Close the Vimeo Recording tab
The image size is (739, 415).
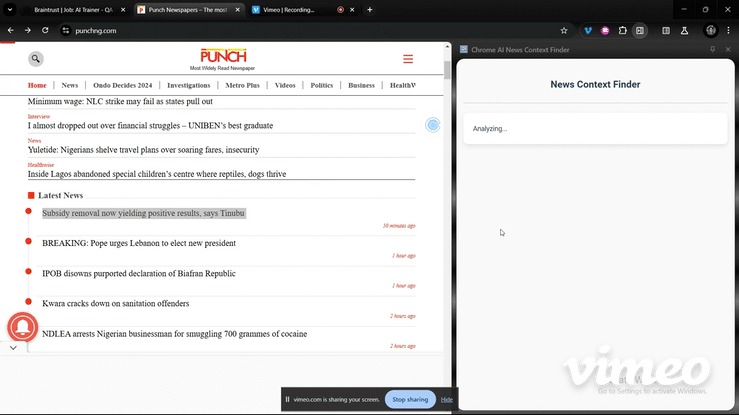pyautogui.click(x=352, y=9)
